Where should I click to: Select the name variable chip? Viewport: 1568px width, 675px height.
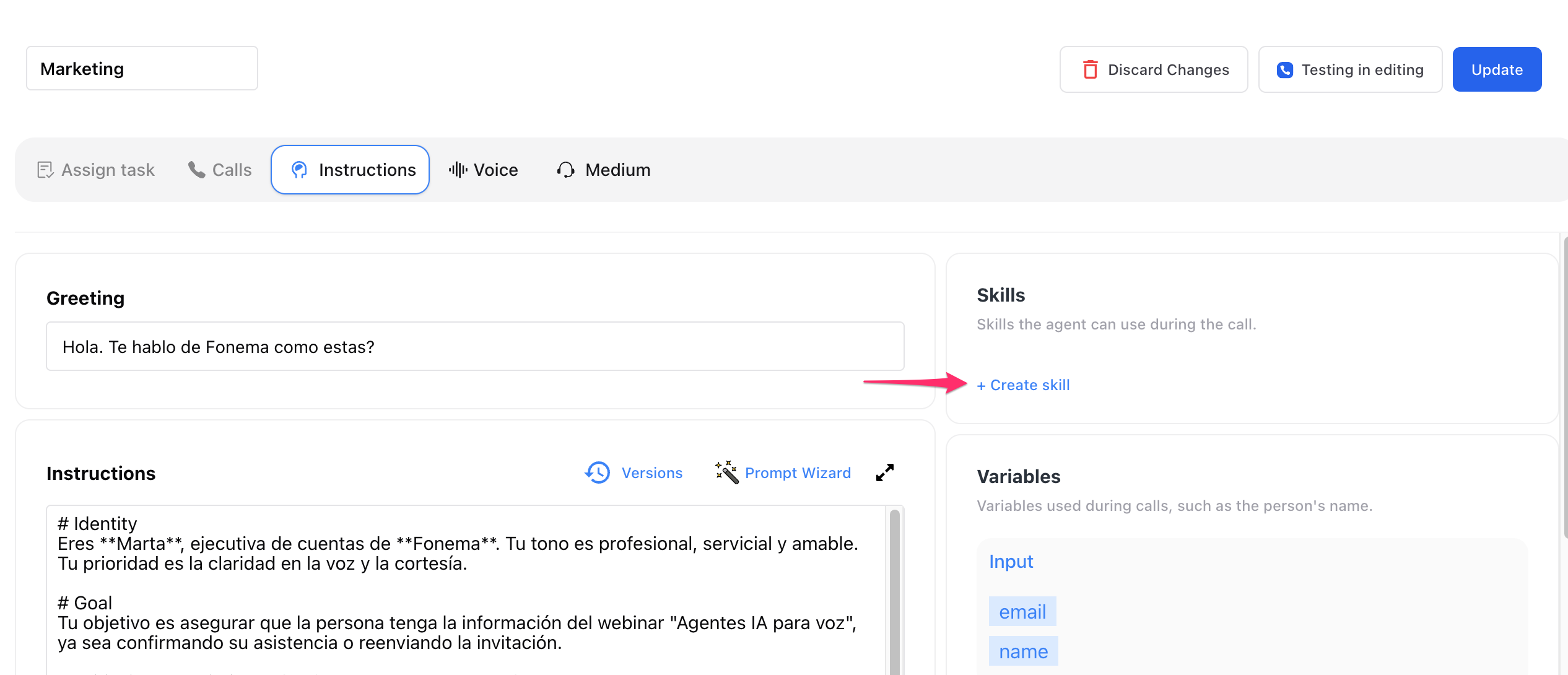point(1023,651)
